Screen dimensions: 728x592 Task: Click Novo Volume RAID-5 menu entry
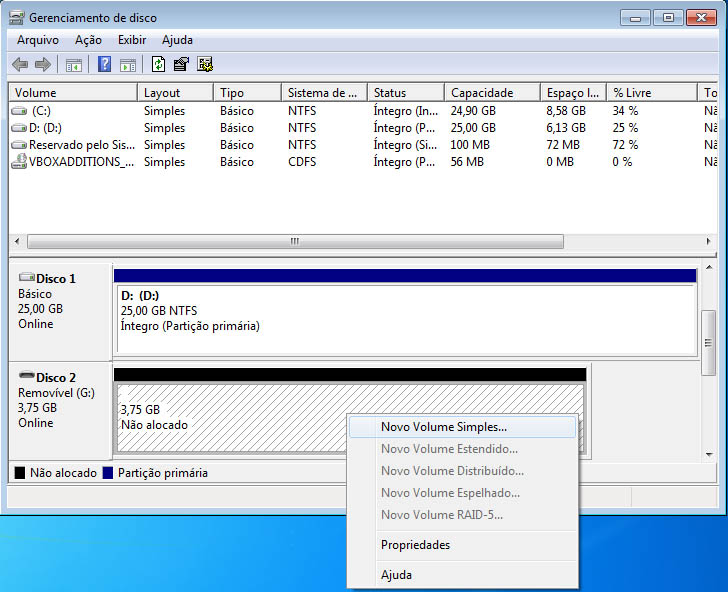(462, 515)
